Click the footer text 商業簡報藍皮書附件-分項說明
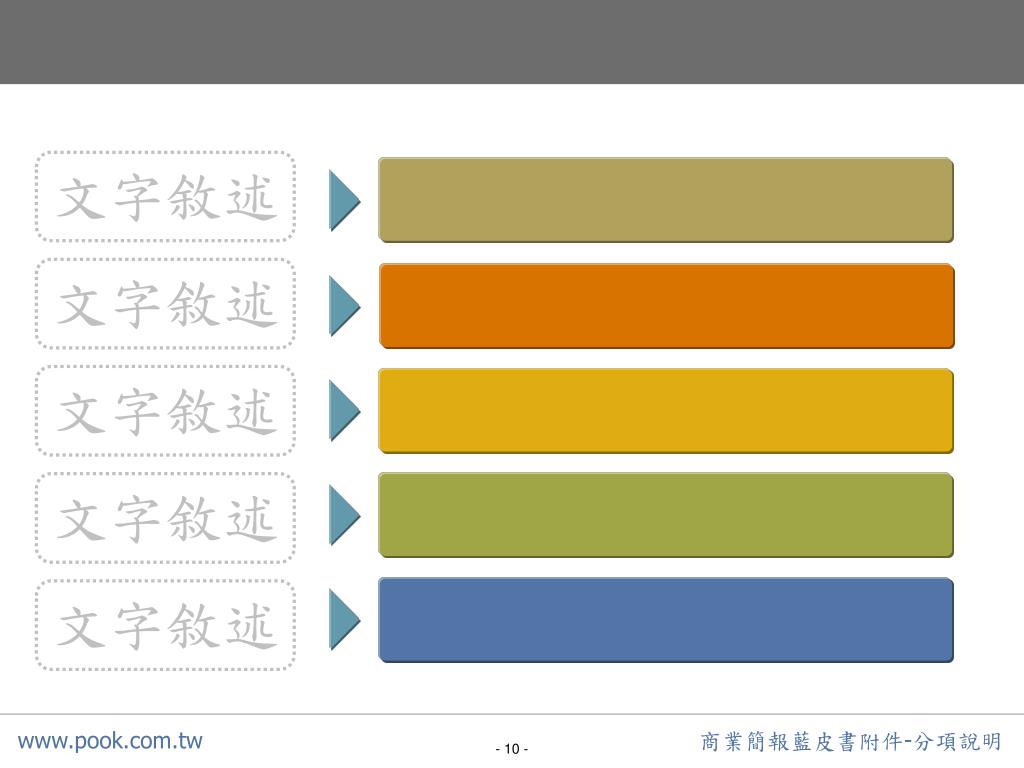The height and width of the screenshot is (768, 1024). pyautogui.click(x=851, y=742)
